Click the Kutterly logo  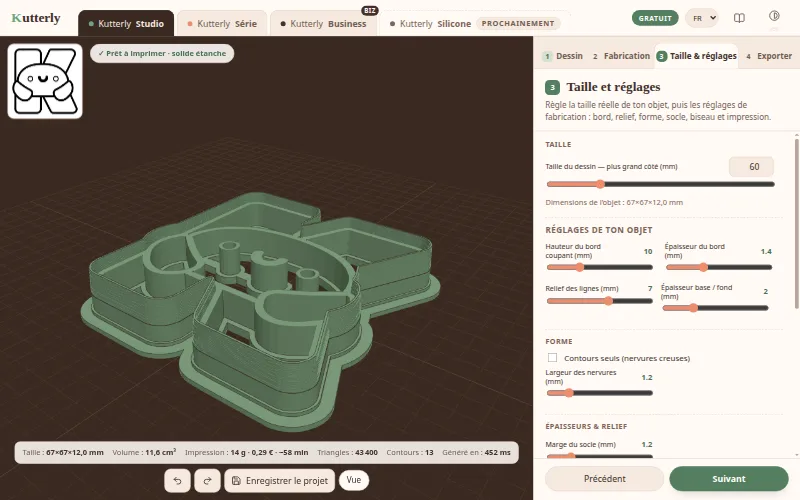tap(36, 18)
